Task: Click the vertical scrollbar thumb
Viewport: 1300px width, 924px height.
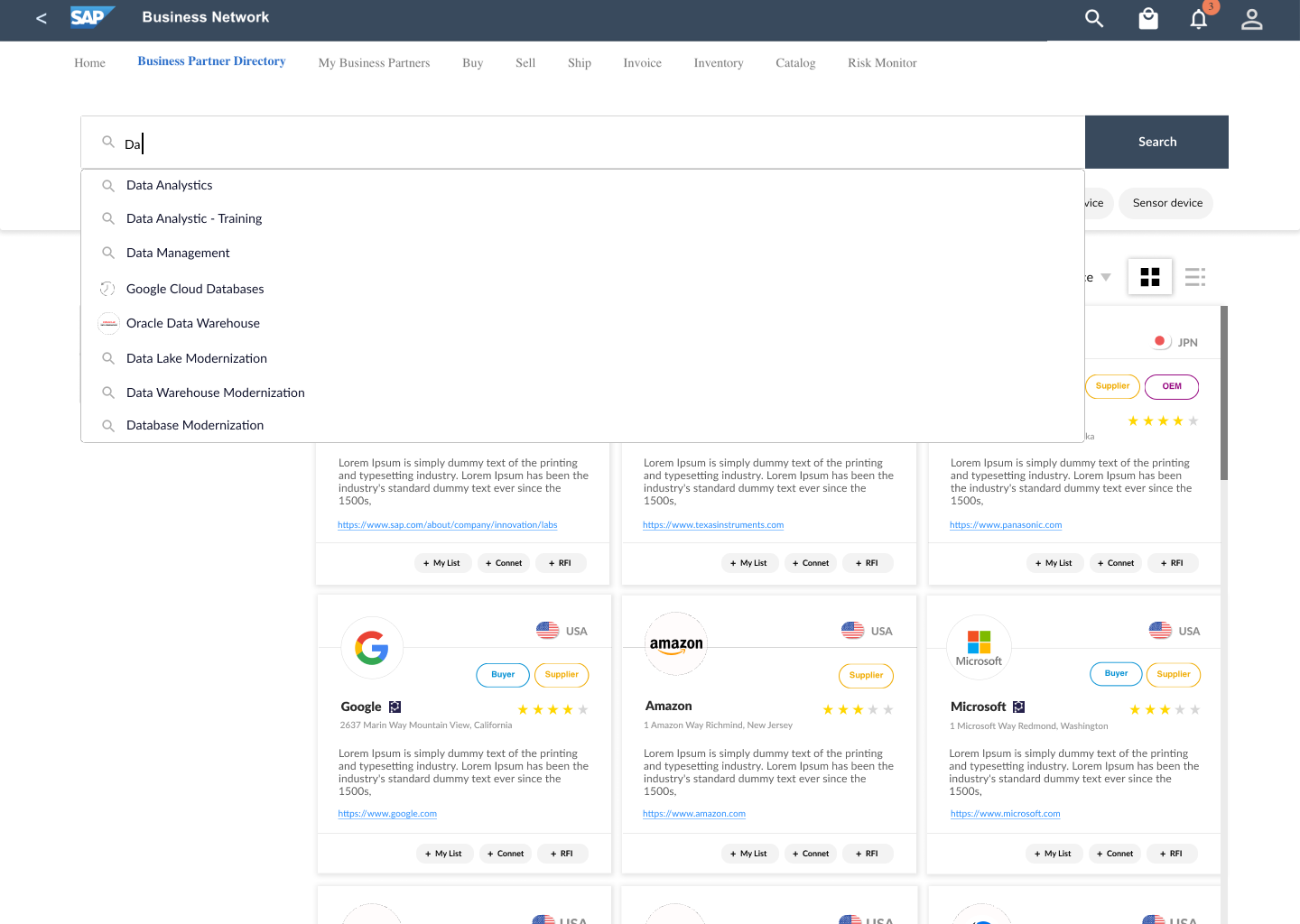Action: [x=1224, y=393]
